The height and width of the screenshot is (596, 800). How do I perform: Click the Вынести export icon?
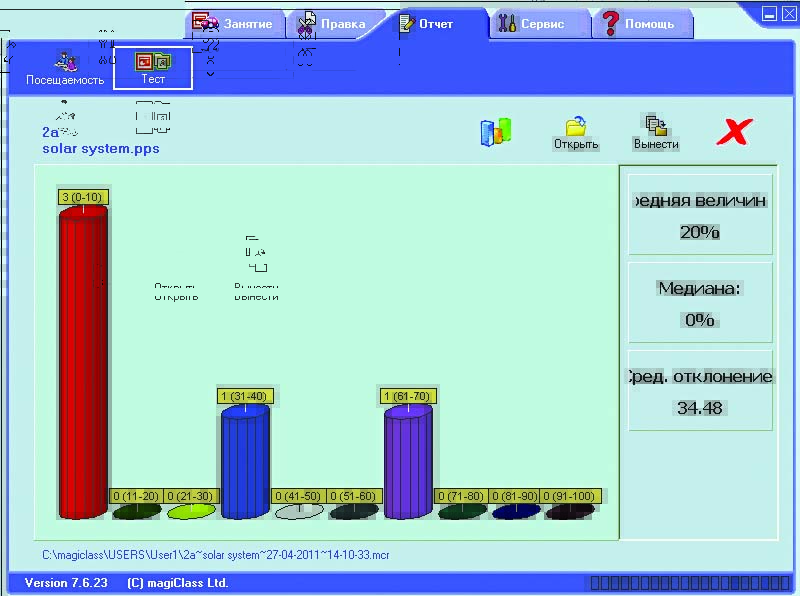[x=656, y=132]
